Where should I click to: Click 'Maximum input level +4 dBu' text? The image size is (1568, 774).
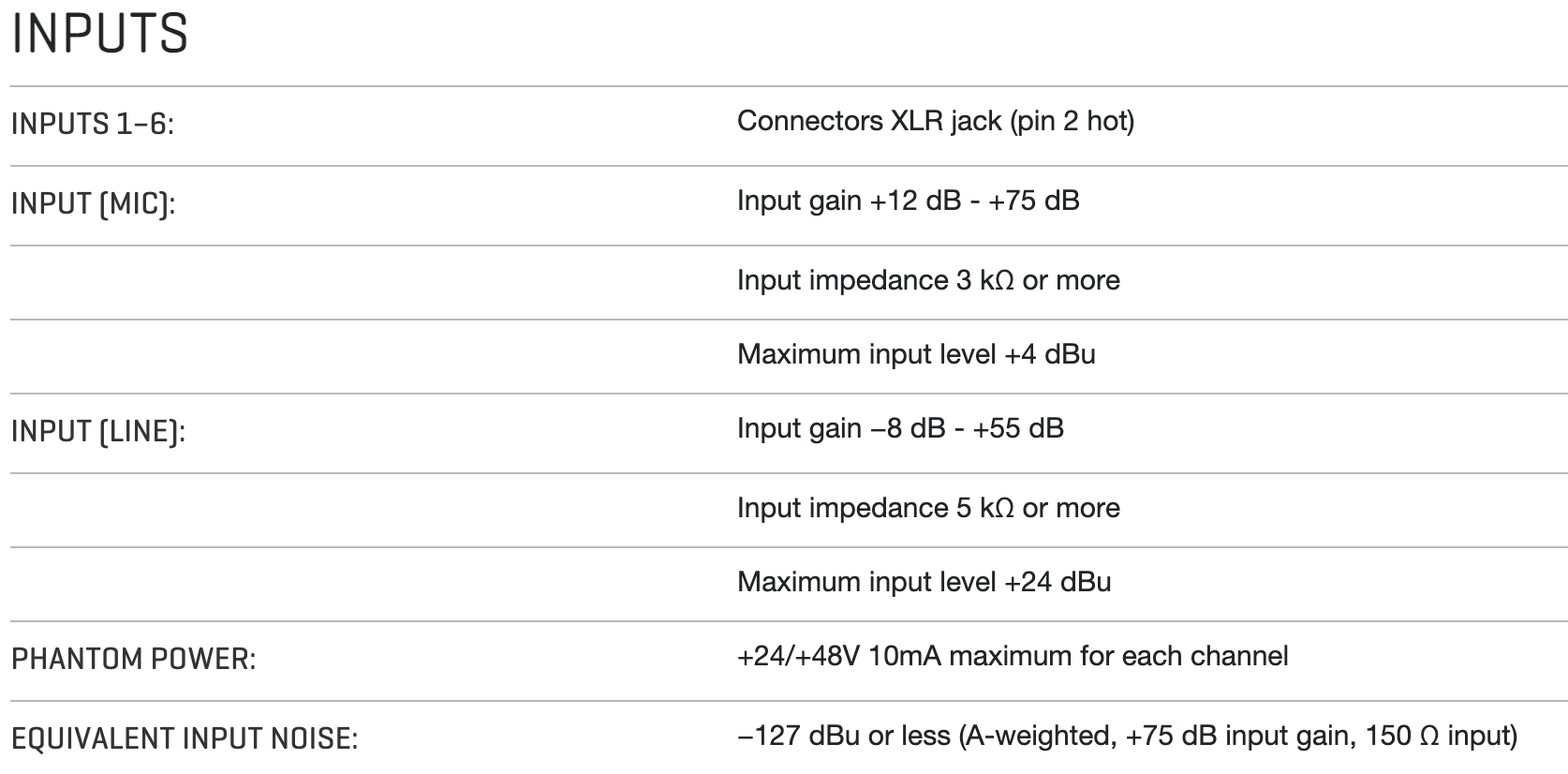click(916, 354)
